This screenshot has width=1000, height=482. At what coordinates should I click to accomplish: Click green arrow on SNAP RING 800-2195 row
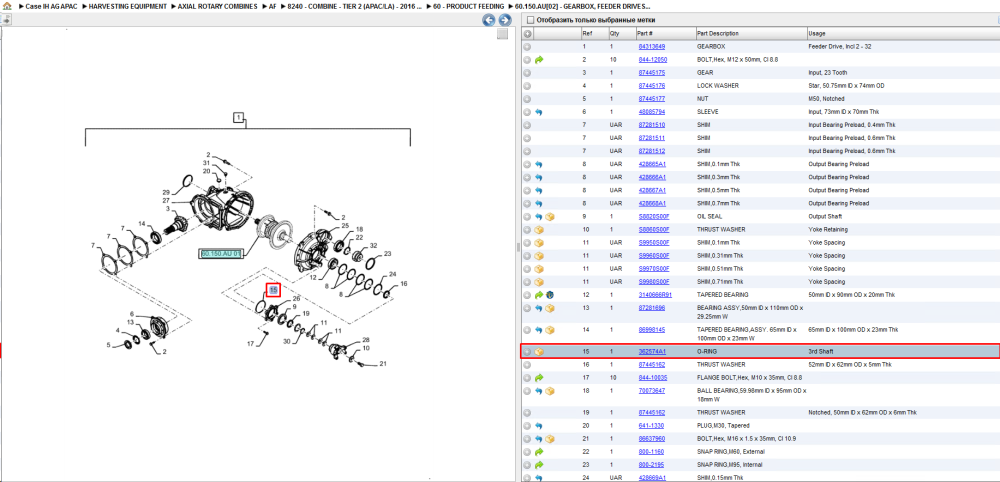(539, 465)
